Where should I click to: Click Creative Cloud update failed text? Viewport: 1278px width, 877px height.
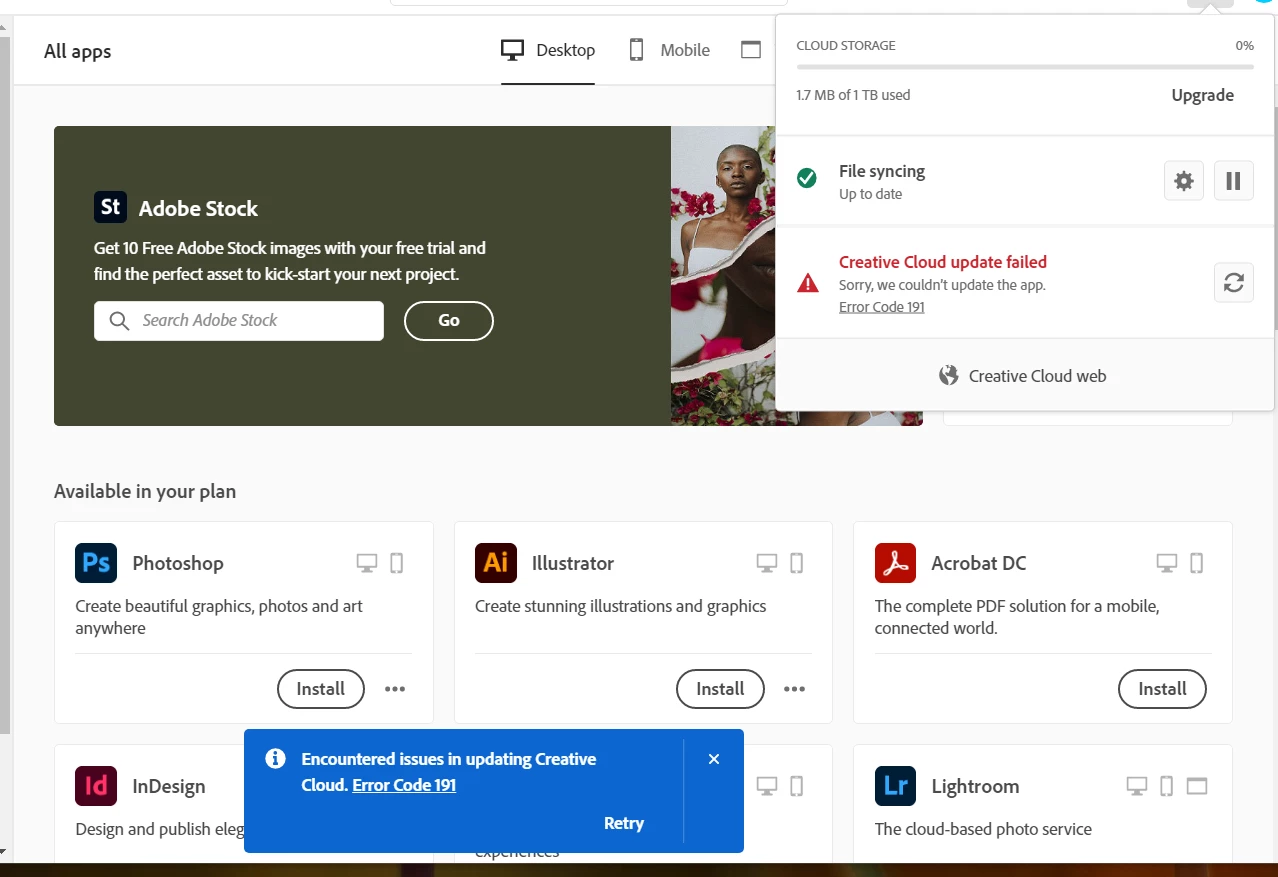click(943, 262)
